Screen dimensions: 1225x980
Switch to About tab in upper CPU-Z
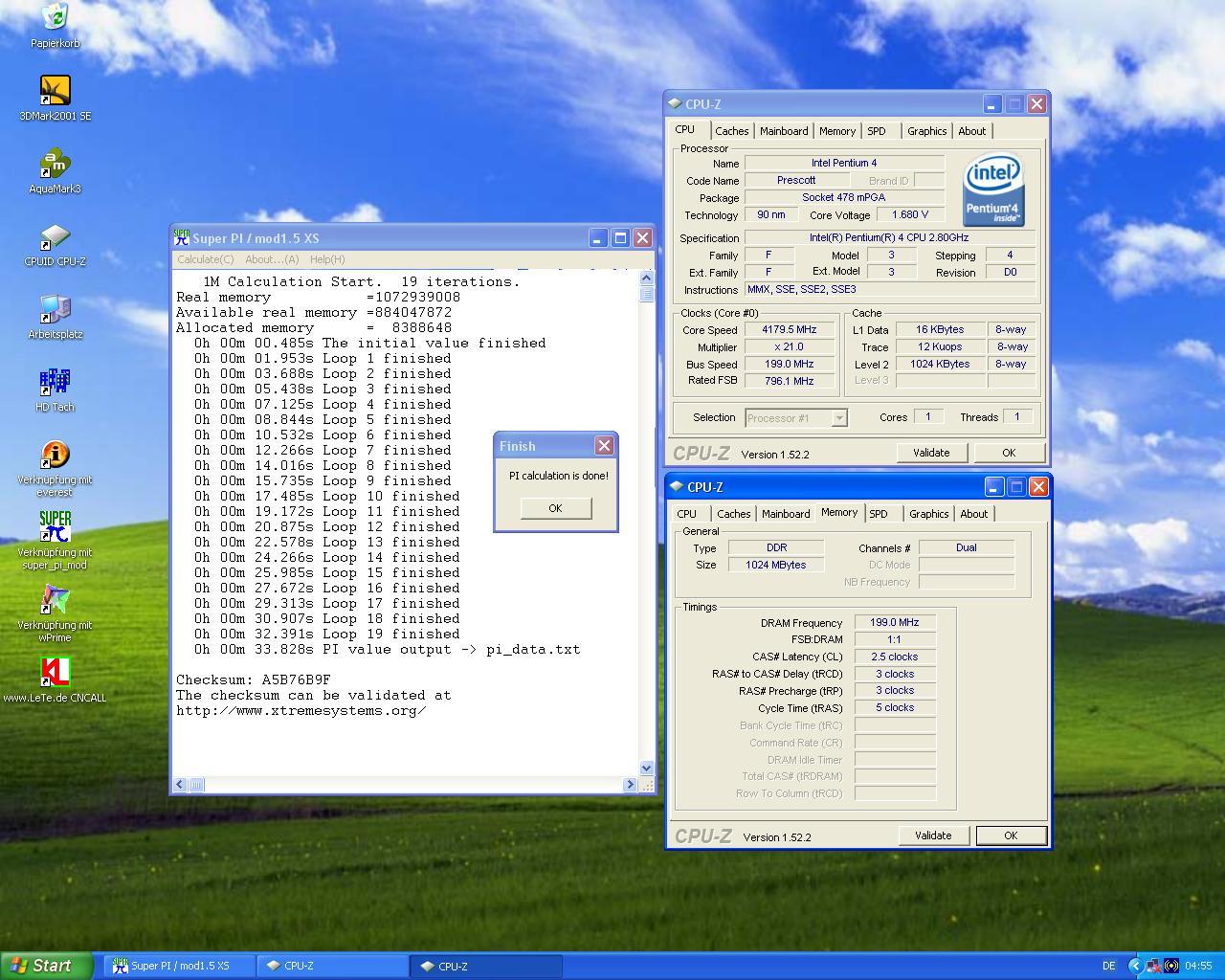point(971,131)
